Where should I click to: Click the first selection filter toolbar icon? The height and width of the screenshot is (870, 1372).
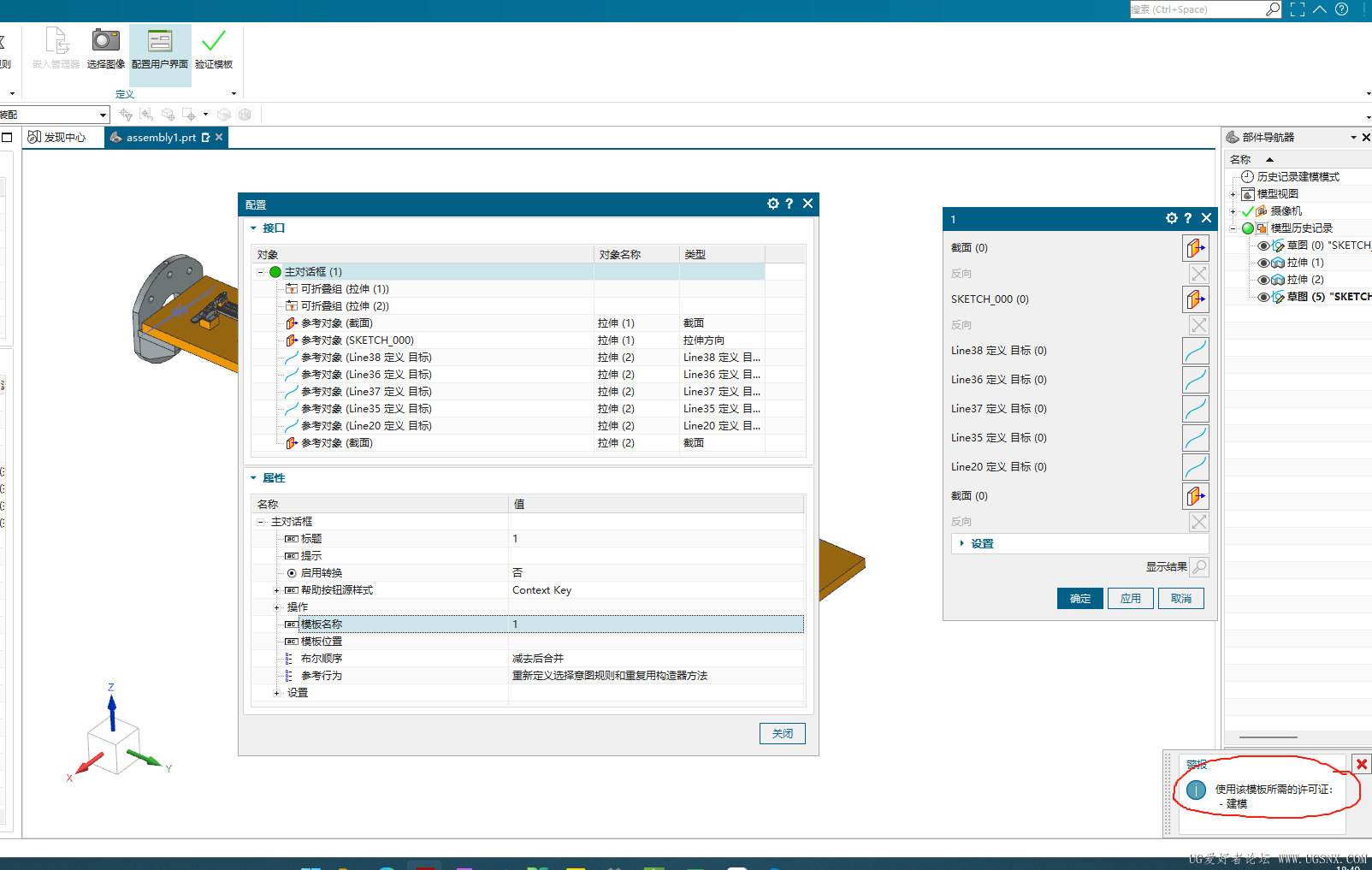point(126,115)
